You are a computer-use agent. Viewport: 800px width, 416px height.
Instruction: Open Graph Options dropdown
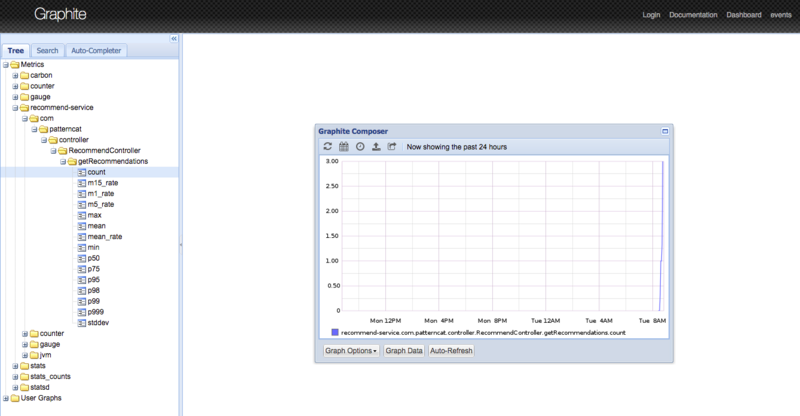click(351, 351)
